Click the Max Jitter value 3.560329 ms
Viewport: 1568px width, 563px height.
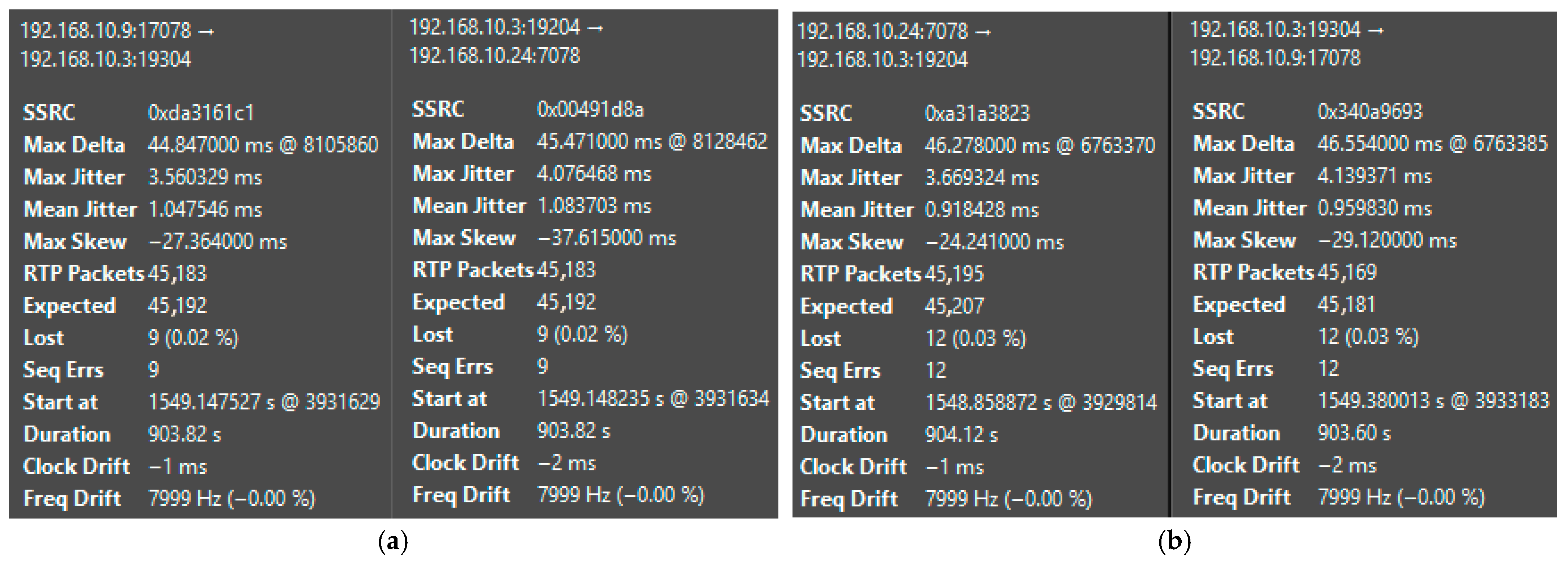click(204, 177)
